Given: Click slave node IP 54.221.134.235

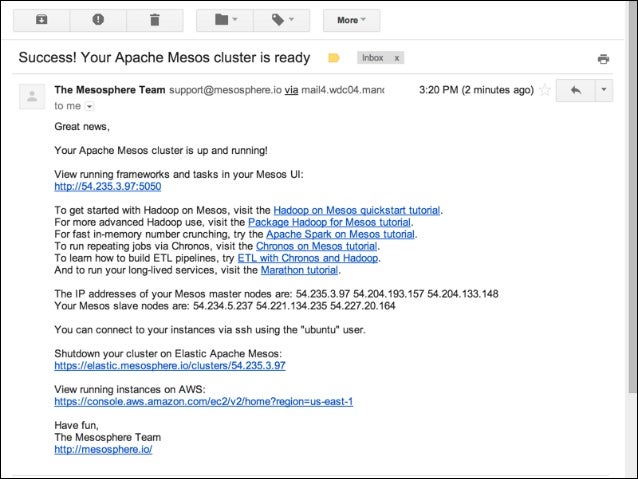Looking at the screenshot, I should coord(291,306).
